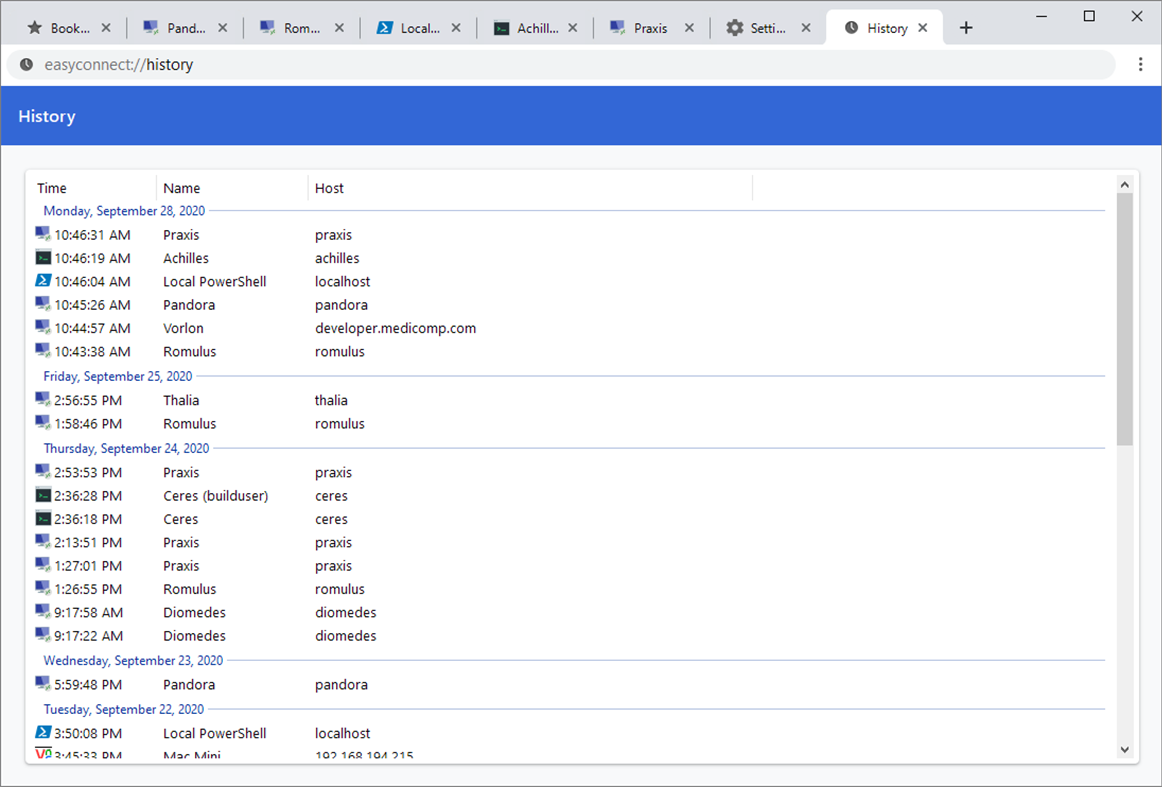Sort by the Name column header
This screenshot has width=1162, height=787.
tap(232, 188)
